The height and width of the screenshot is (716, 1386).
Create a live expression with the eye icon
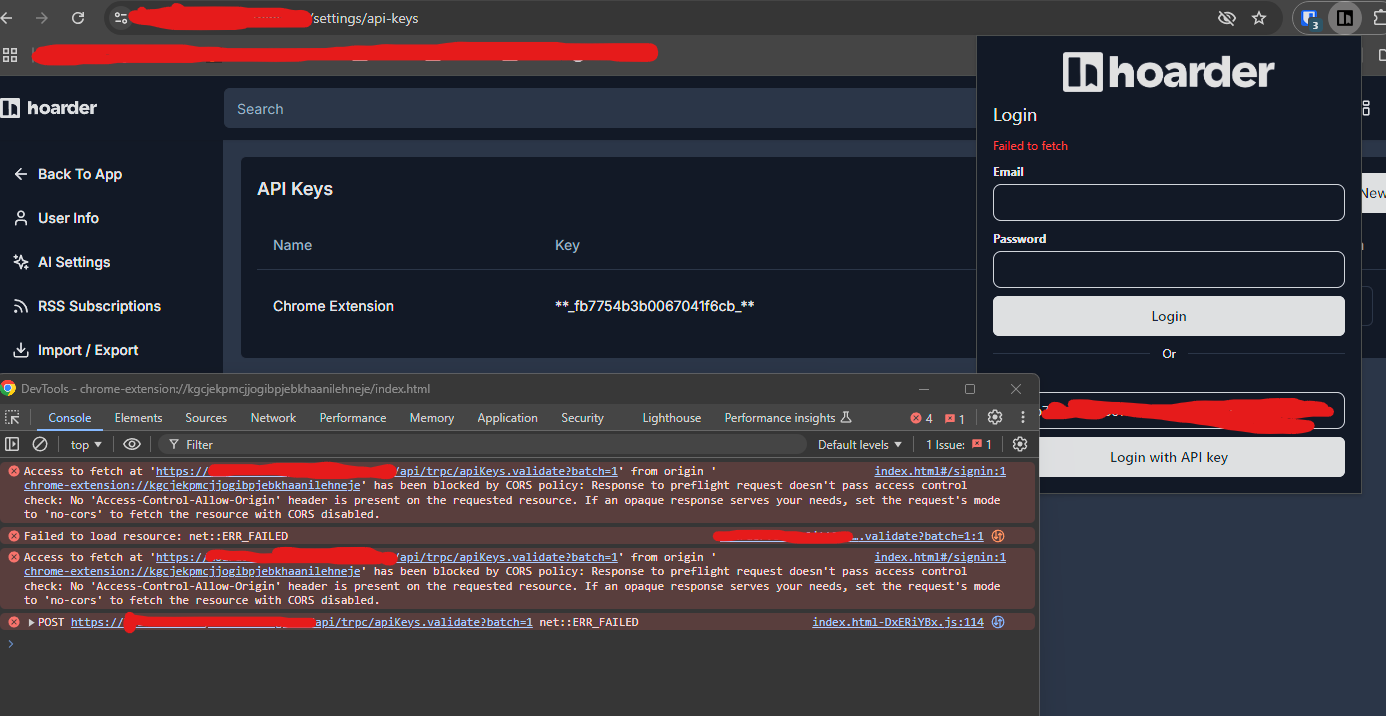coord(132,444)
